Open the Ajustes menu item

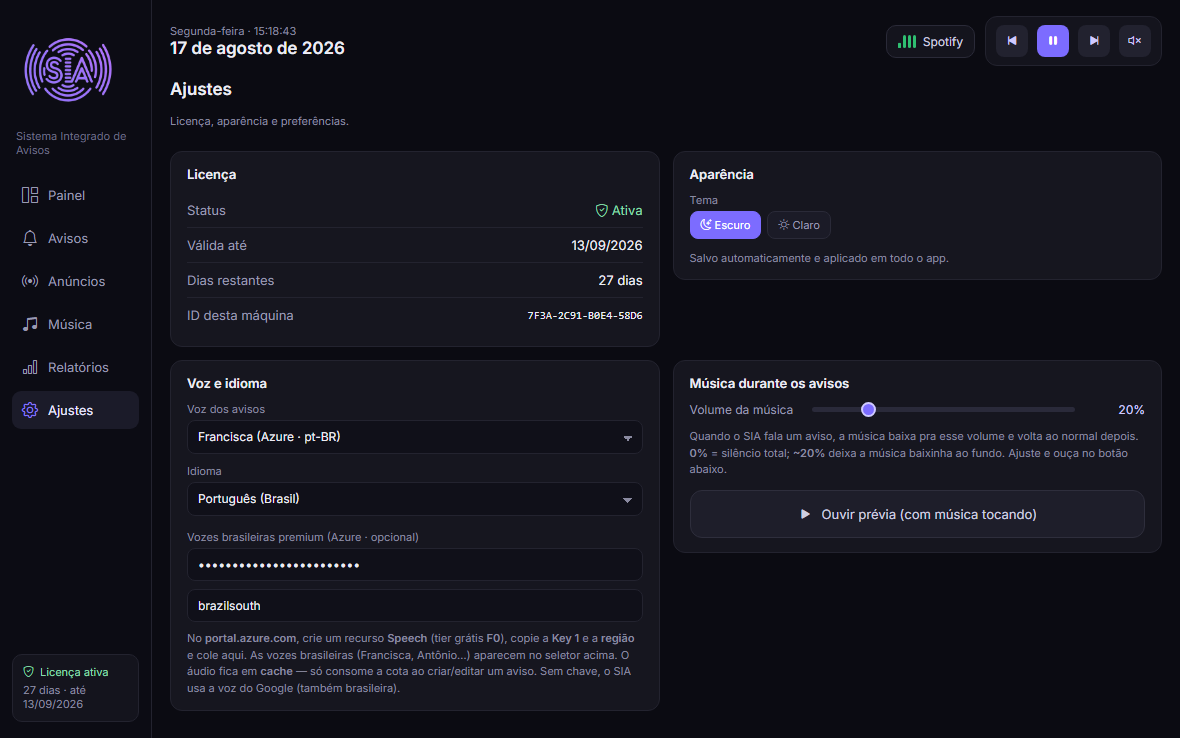pos(75,410)
